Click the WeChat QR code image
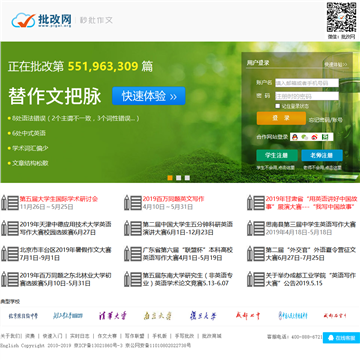The width and height of the screenshot is (360, 360). click(x=341, y=17)
